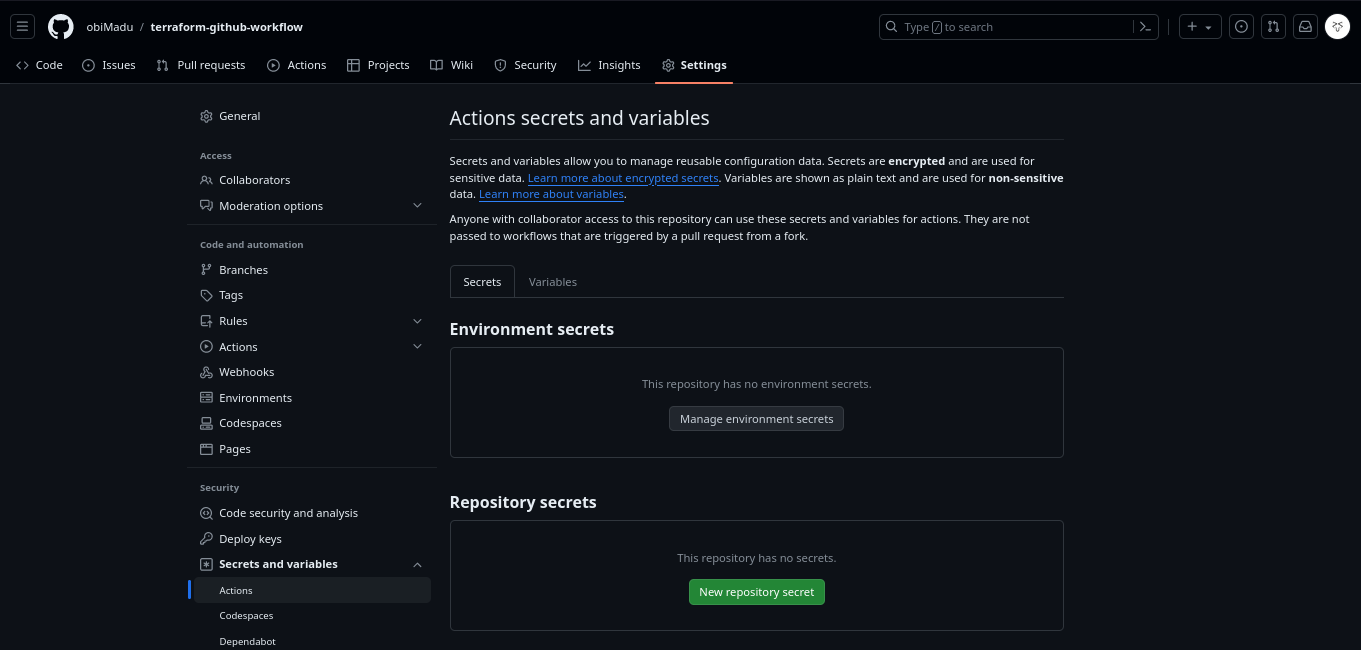Open the notifications inbox icon
This screenshot has width=1361, height=650.
tap(1305, 27)
